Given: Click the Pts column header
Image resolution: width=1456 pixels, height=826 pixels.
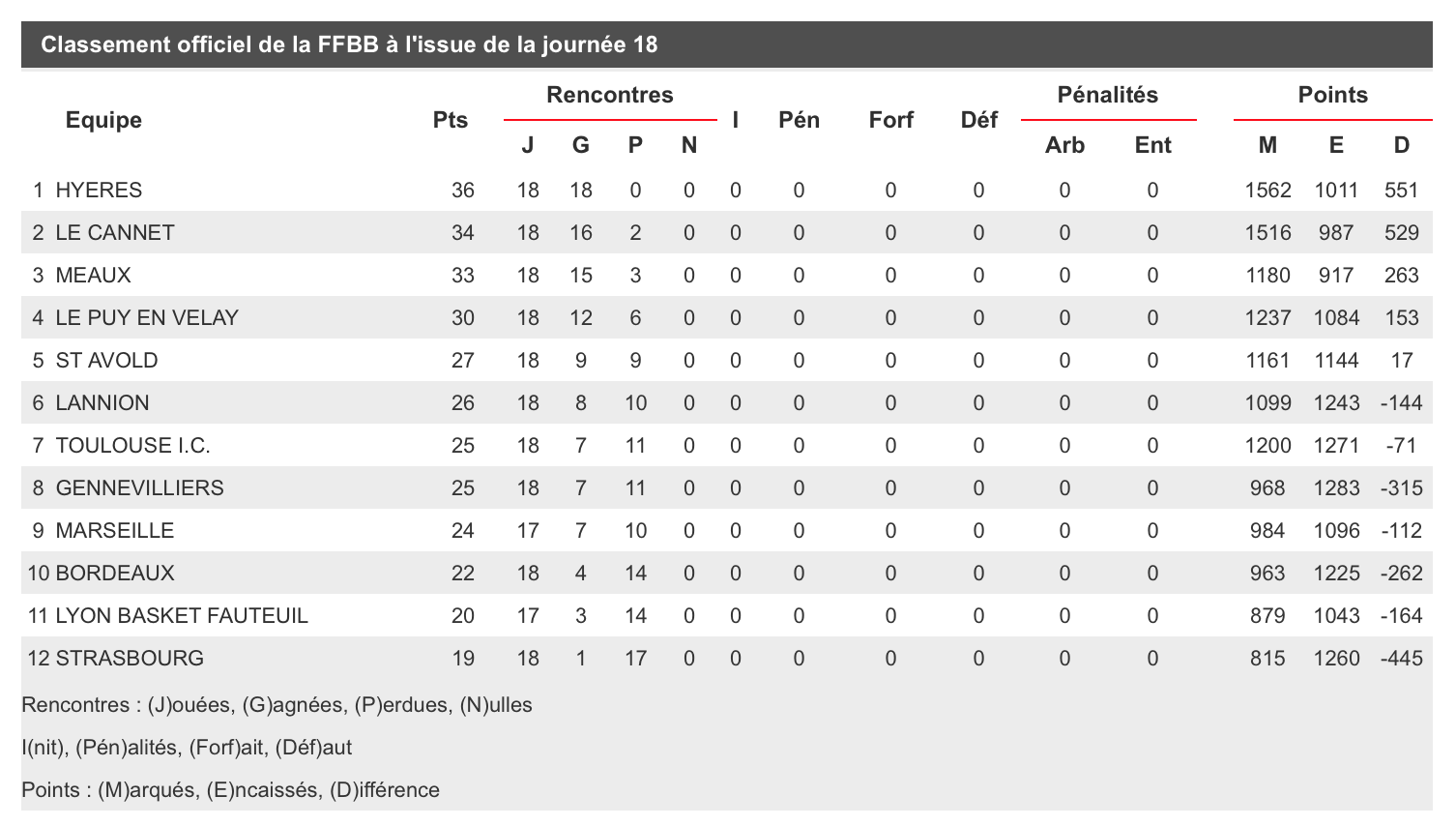Looking at the screenshot, I should pyautogui.click(x=451, y=120).
